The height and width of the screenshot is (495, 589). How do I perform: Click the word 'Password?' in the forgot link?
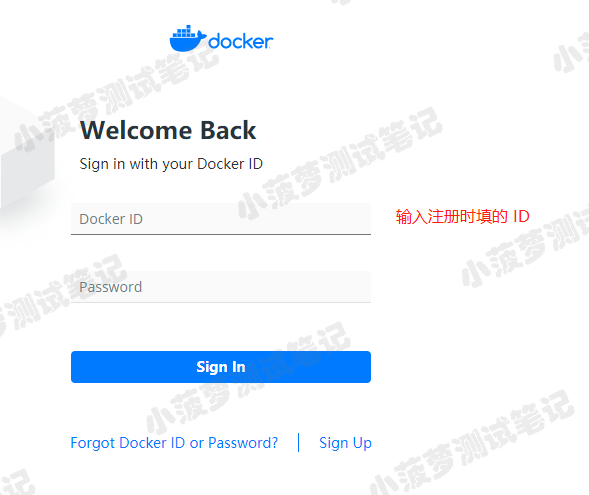243,443
